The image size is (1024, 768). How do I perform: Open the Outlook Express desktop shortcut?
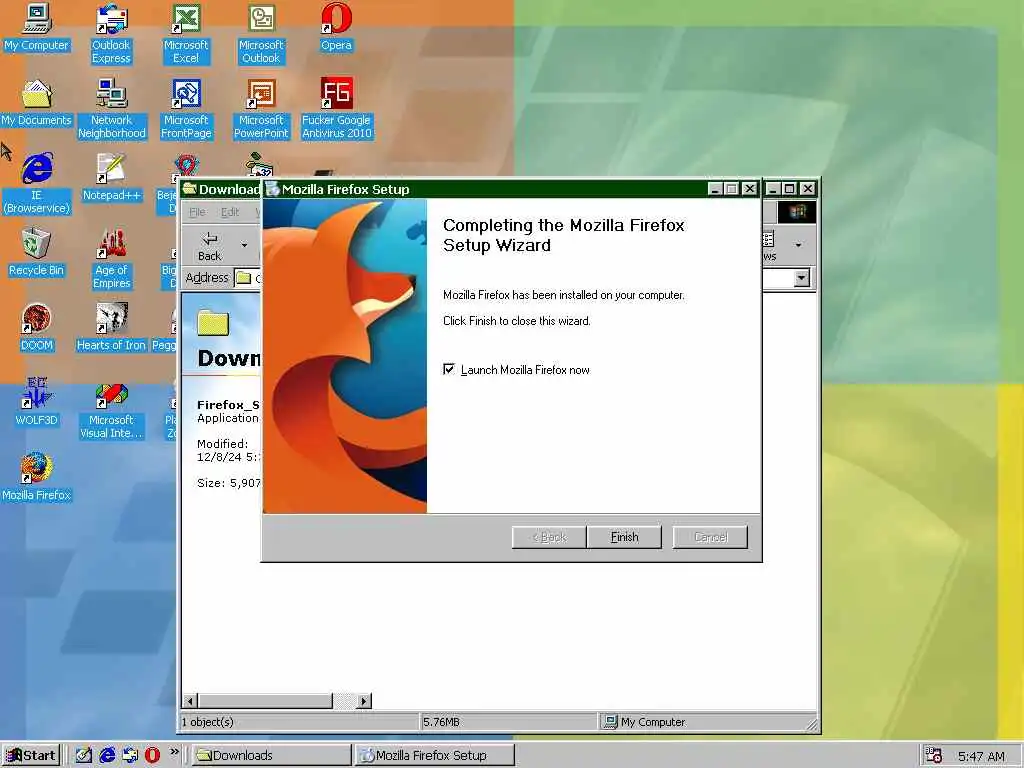point(111,34)
